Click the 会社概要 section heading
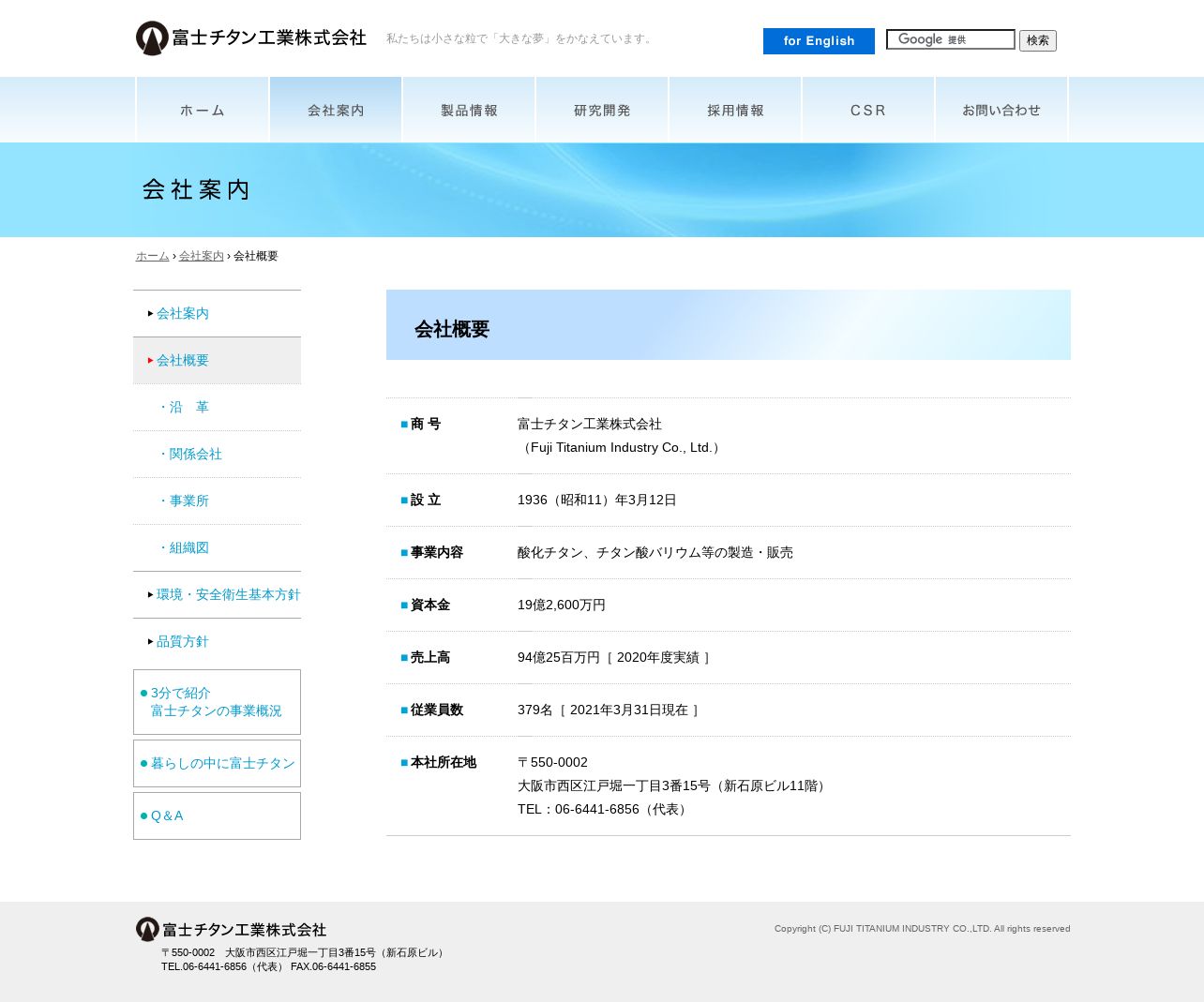Viewport: 1204px width, 1002px height. coord(452,329)
